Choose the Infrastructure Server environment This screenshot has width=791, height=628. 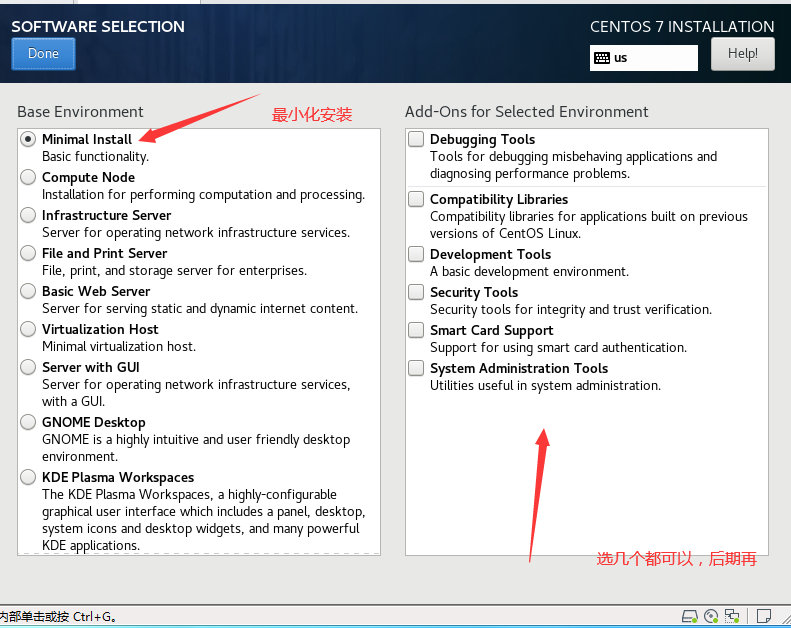click(x=28, y=215)
